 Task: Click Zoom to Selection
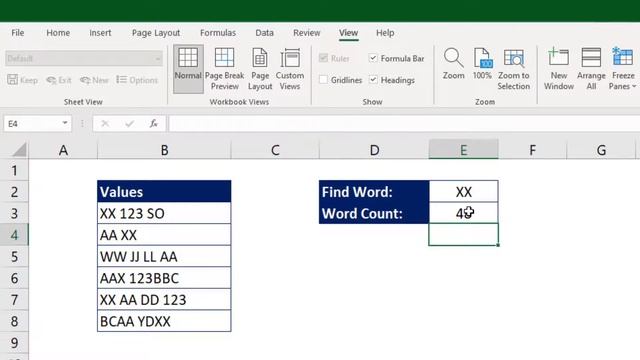(x=513, y=69)
